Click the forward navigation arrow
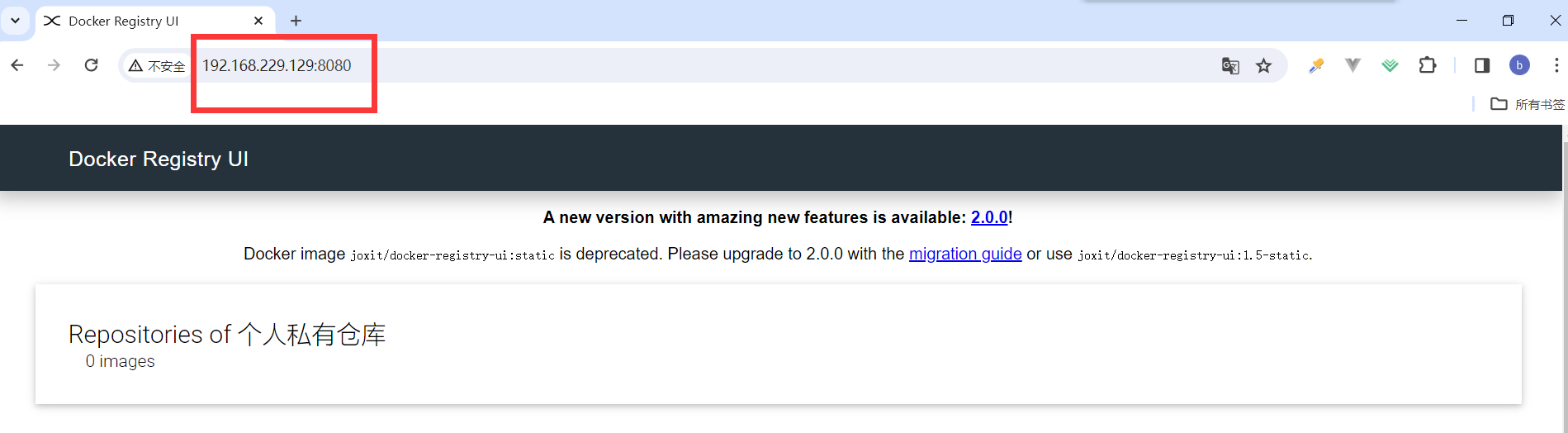 (x=54, y=65)
